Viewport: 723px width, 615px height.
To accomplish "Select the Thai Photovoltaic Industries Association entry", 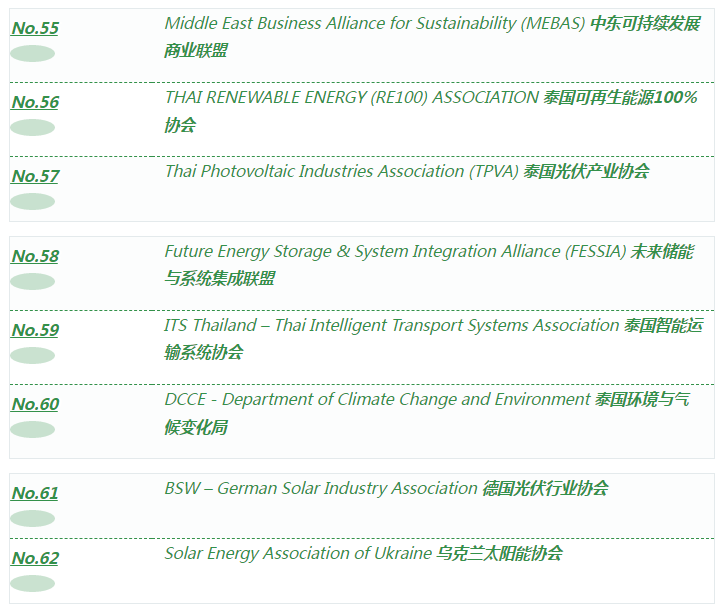I will coord(342,172).
